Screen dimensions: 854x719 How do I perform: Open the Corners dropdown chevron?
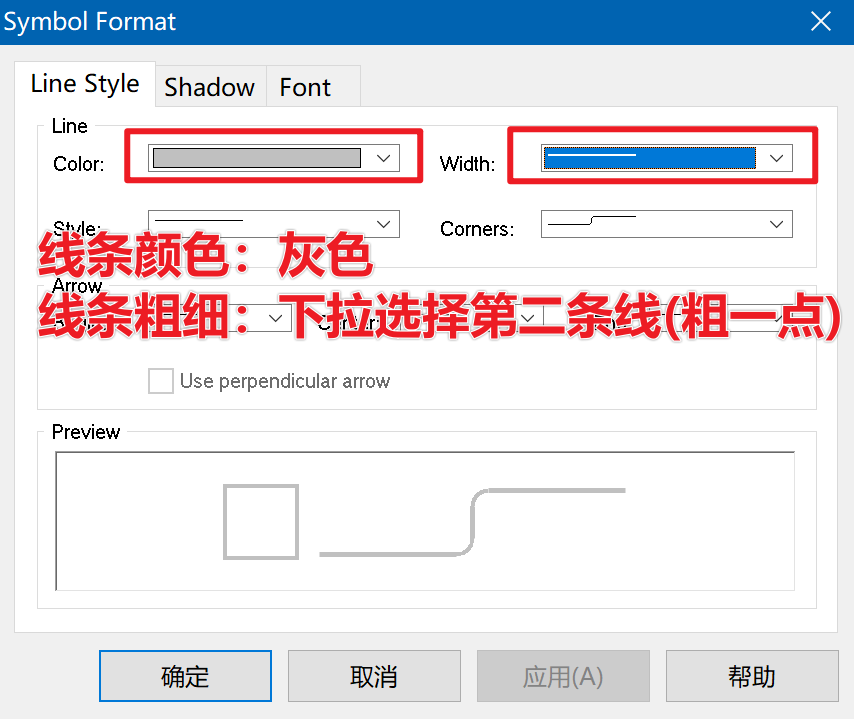coord(777,224)
